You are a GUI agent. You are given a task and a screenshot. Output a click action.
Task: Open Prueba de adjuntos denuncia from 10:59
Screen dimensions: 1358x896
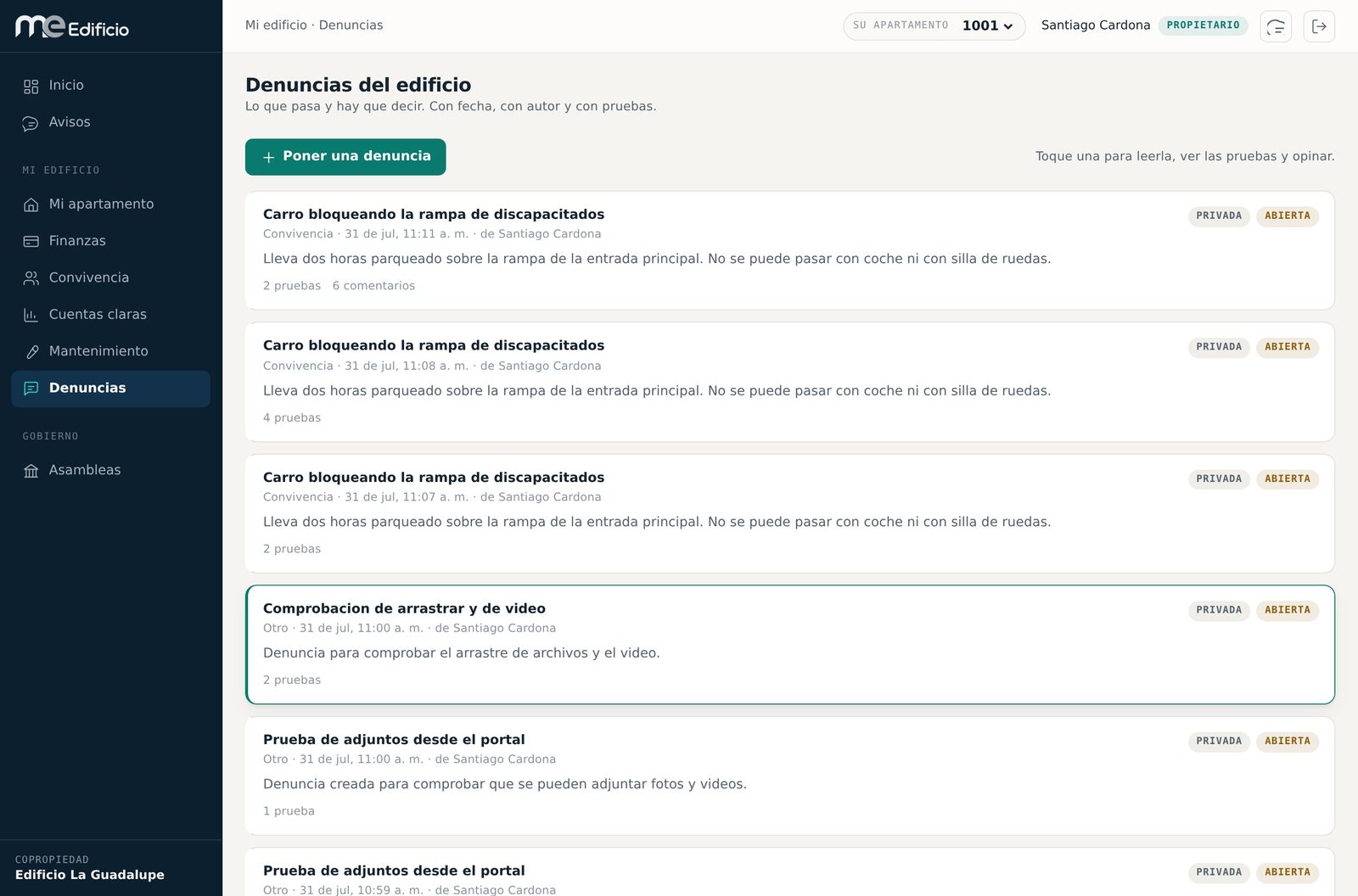(789, 872)
